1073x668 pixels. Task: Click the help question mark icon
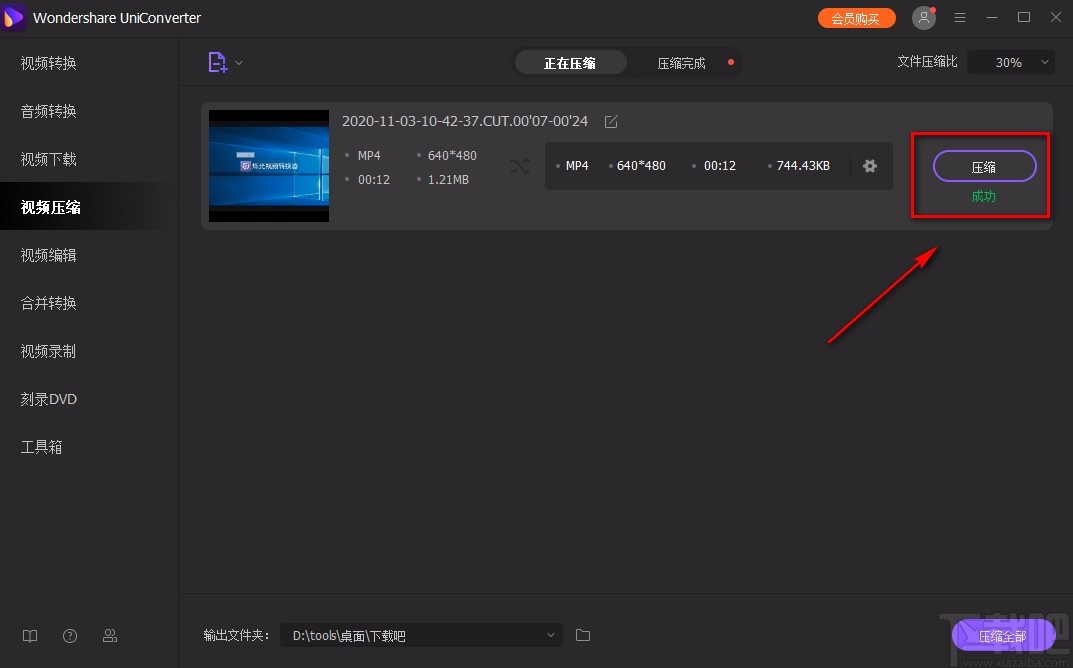click(x=69, y=636)
